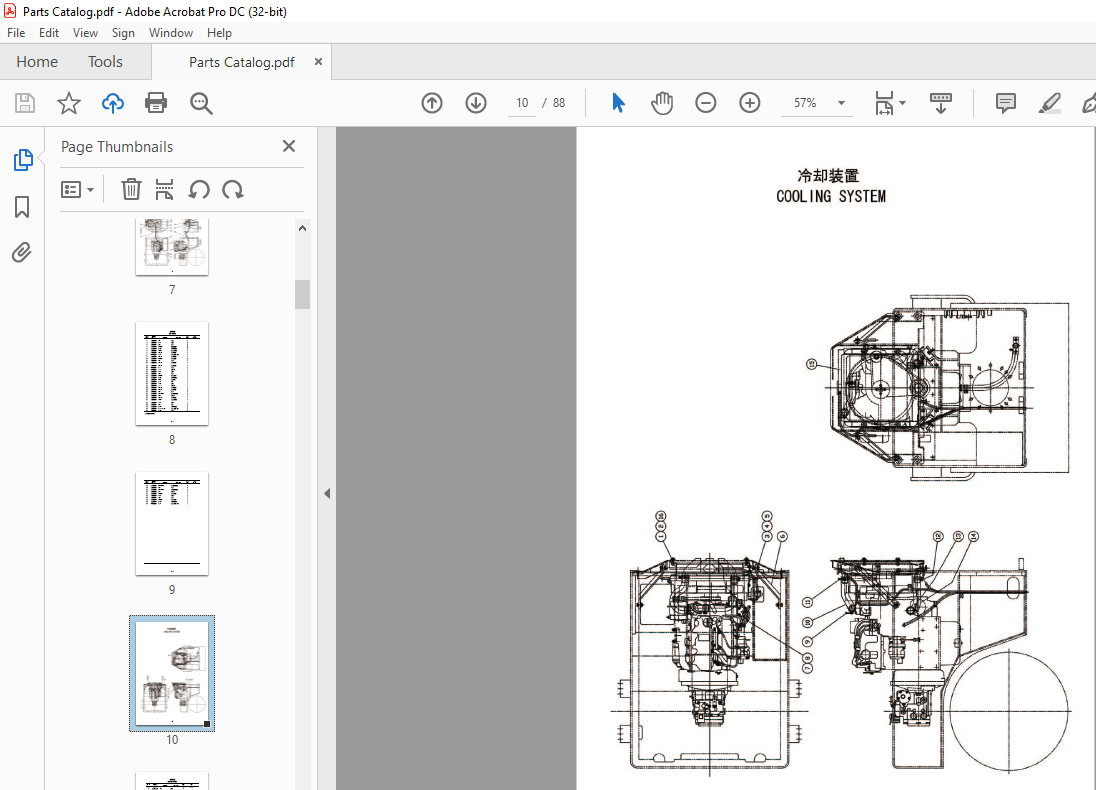Open the page fit options dropdown arrow
The width and height of the screenshot is (1096, 790).
point(902,103)
